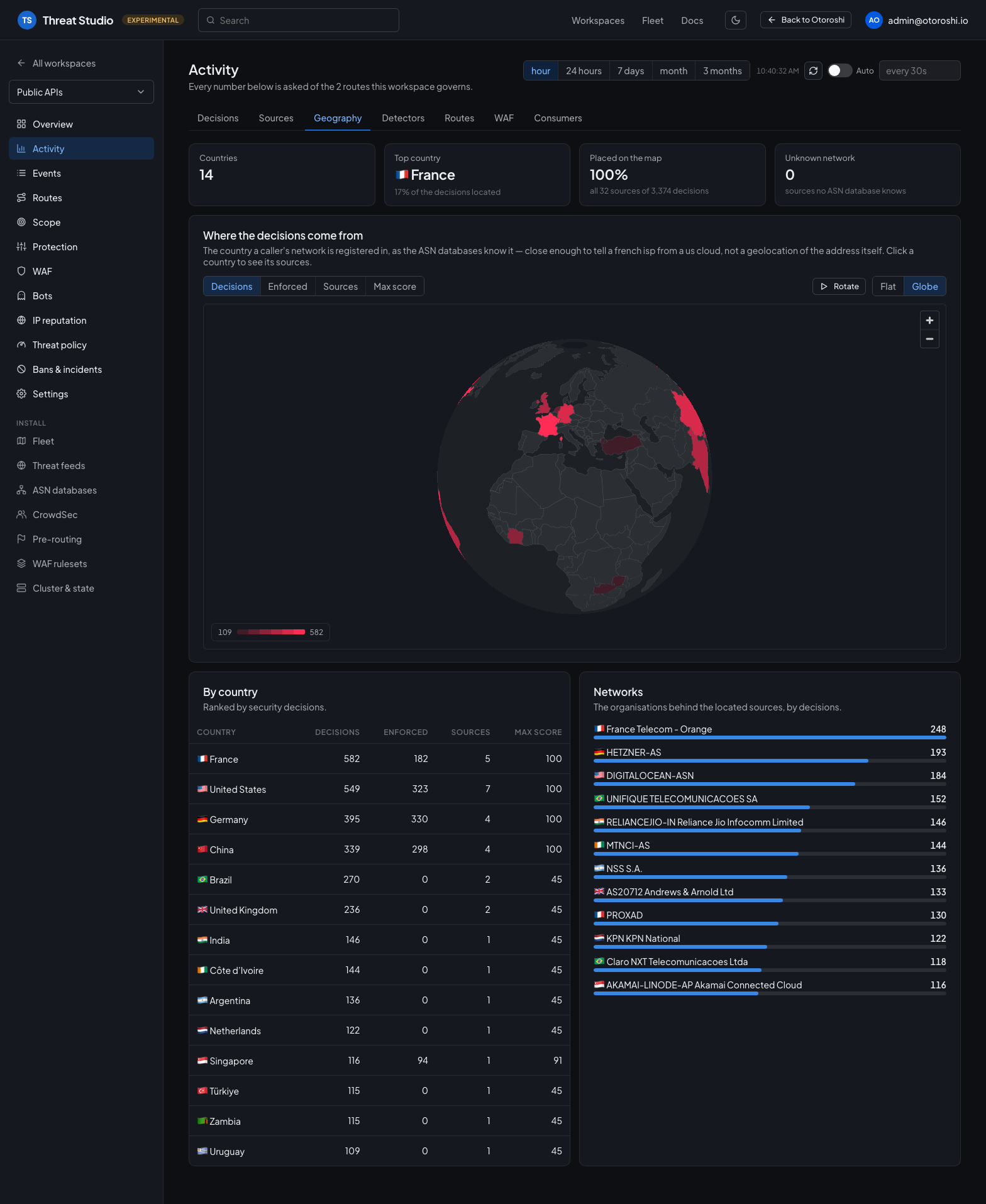The width and height of the screenshot is (986, 1204).
Task: Set the time range to 7 days
Action: 631,70
